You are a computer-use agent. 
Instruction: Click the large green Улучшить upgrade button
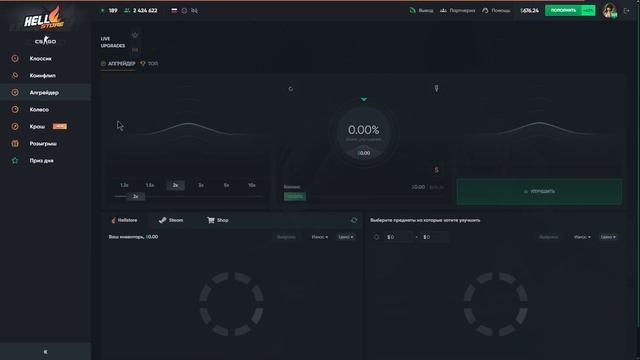tap(539, 191)
